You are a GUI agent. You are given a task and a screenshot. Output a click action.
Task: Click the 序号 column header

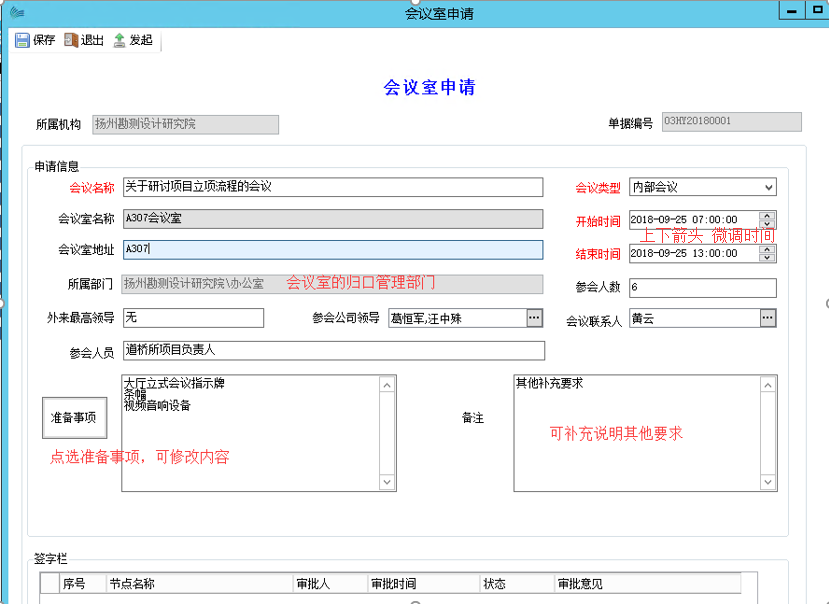(x=82, y=584)
